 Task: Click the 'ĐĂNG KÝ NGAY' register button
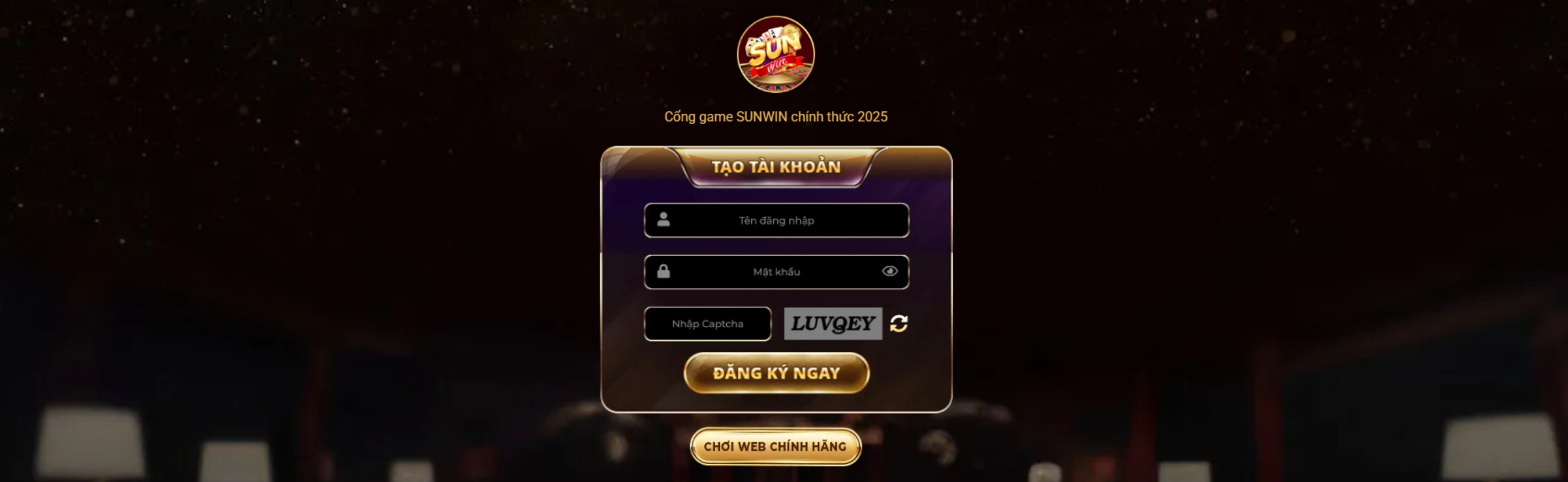[x=776, y=372]
